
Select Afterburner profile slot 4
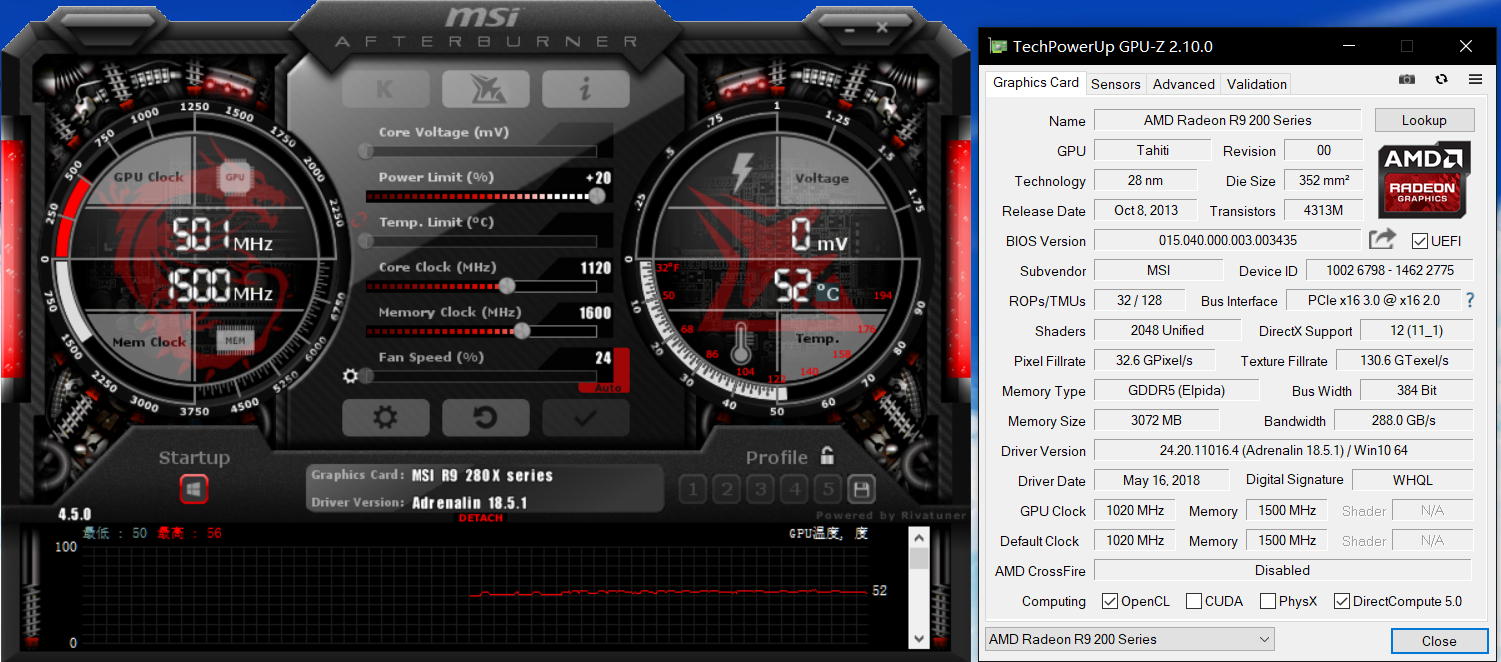794,489
